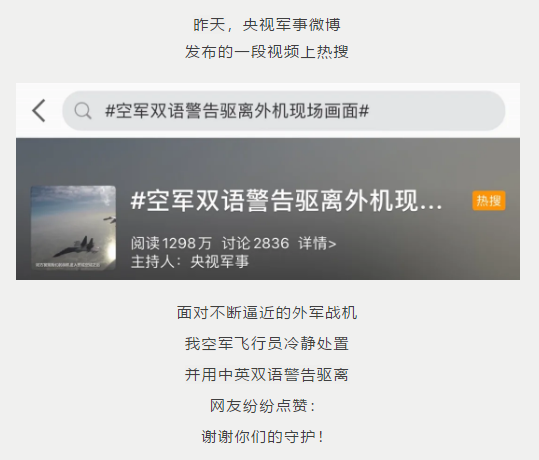539x460 pixels.
Task: Click the #空军双语警告驱离外机现... topic title
Action: point(286,200)
